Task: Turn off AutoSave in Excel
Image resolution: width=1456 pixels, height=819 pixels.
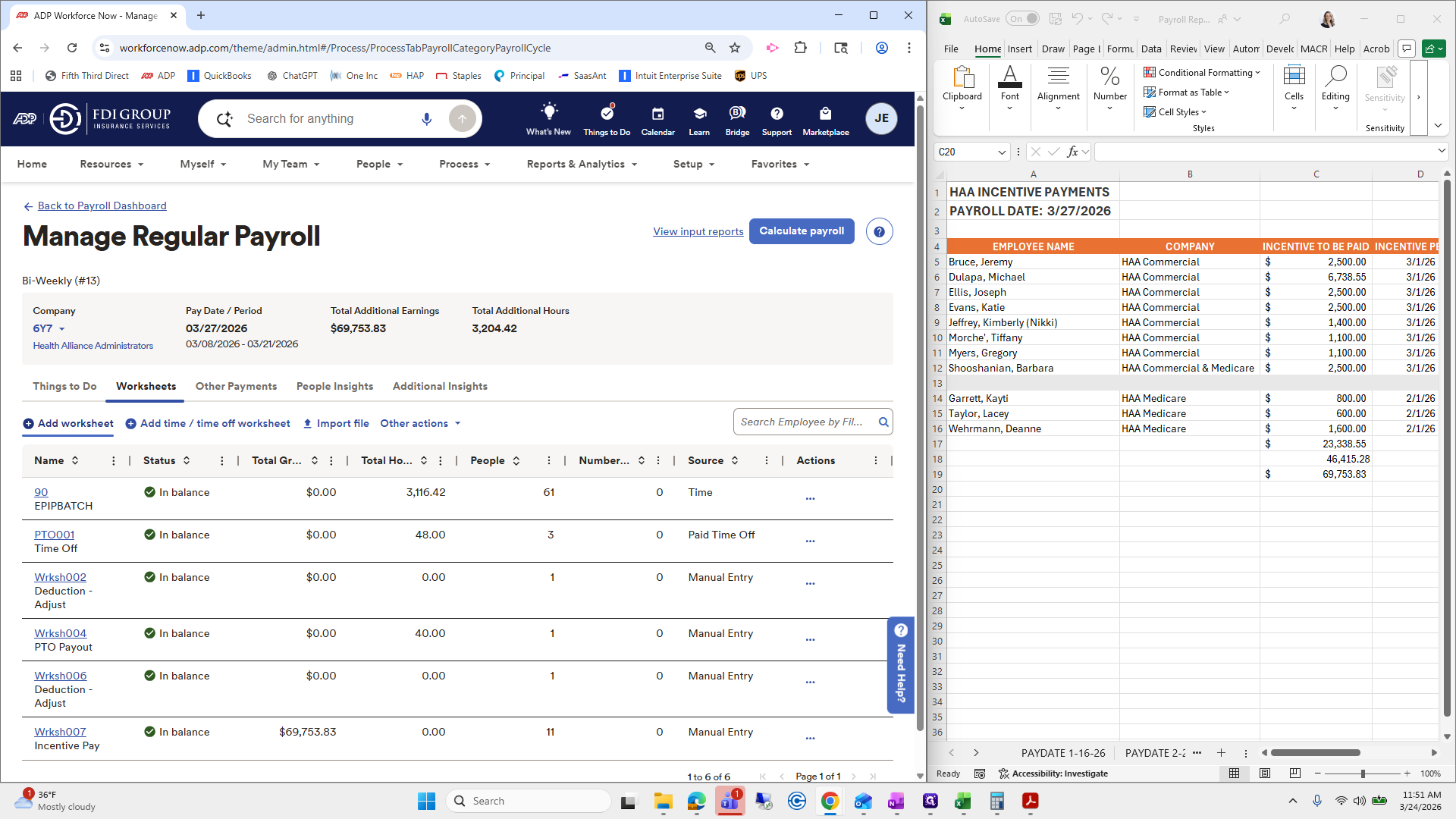Action: click(1023, 18)
